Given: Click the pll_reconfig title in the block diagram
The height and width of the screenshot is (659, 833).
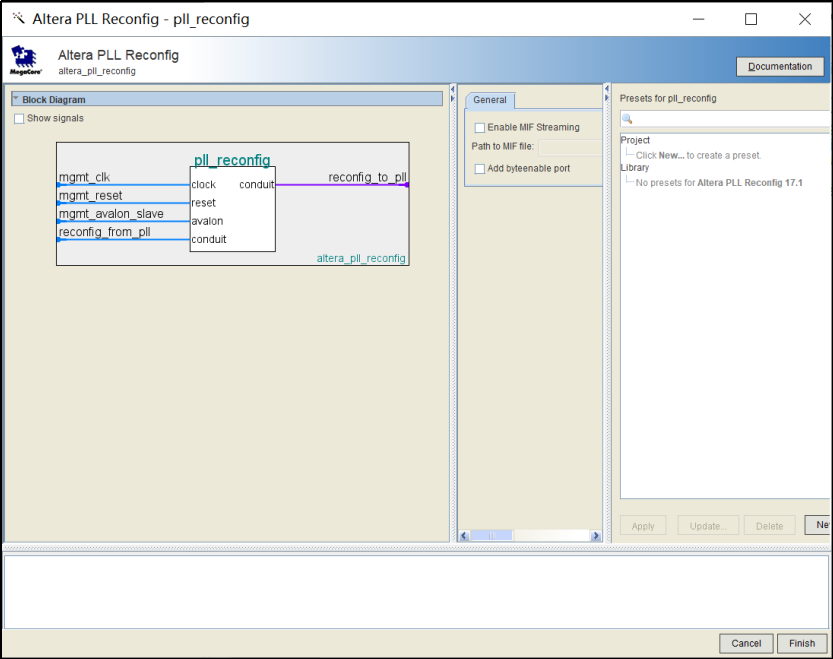Looking at the screenshot, I should [232, 160].
